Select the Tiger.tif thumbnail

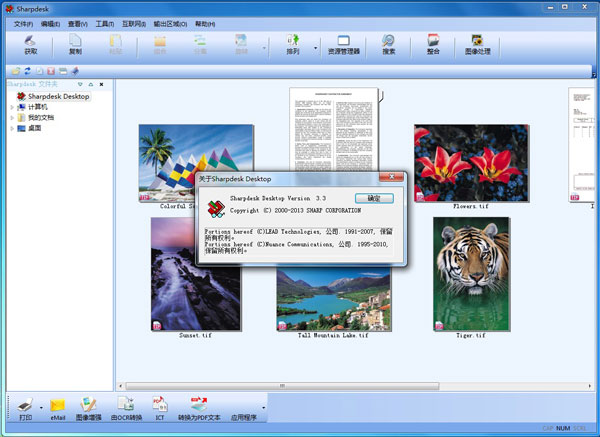pos(471,274)
